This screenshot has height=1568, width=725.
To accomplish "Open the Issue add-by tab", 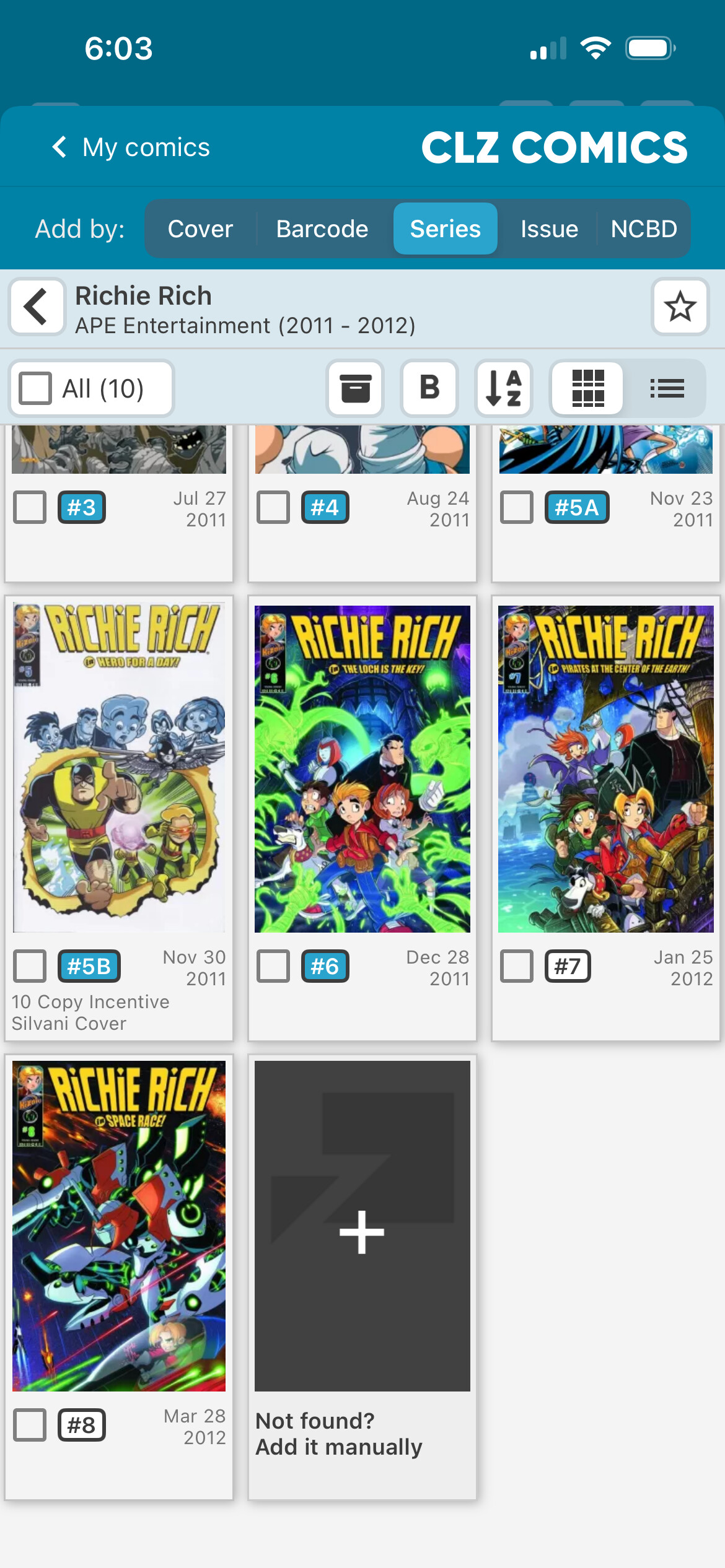I will click(549, 229).
